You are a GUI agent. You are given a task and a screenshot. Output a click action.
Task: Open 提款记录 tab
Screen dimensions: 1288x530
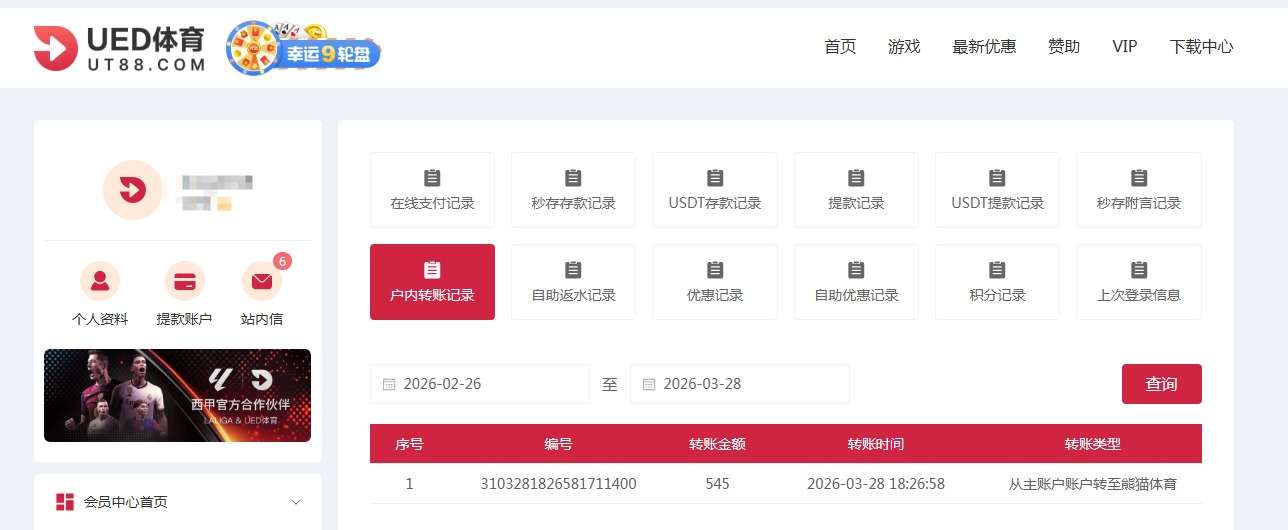pyautogui.click(x=856, y=190)
